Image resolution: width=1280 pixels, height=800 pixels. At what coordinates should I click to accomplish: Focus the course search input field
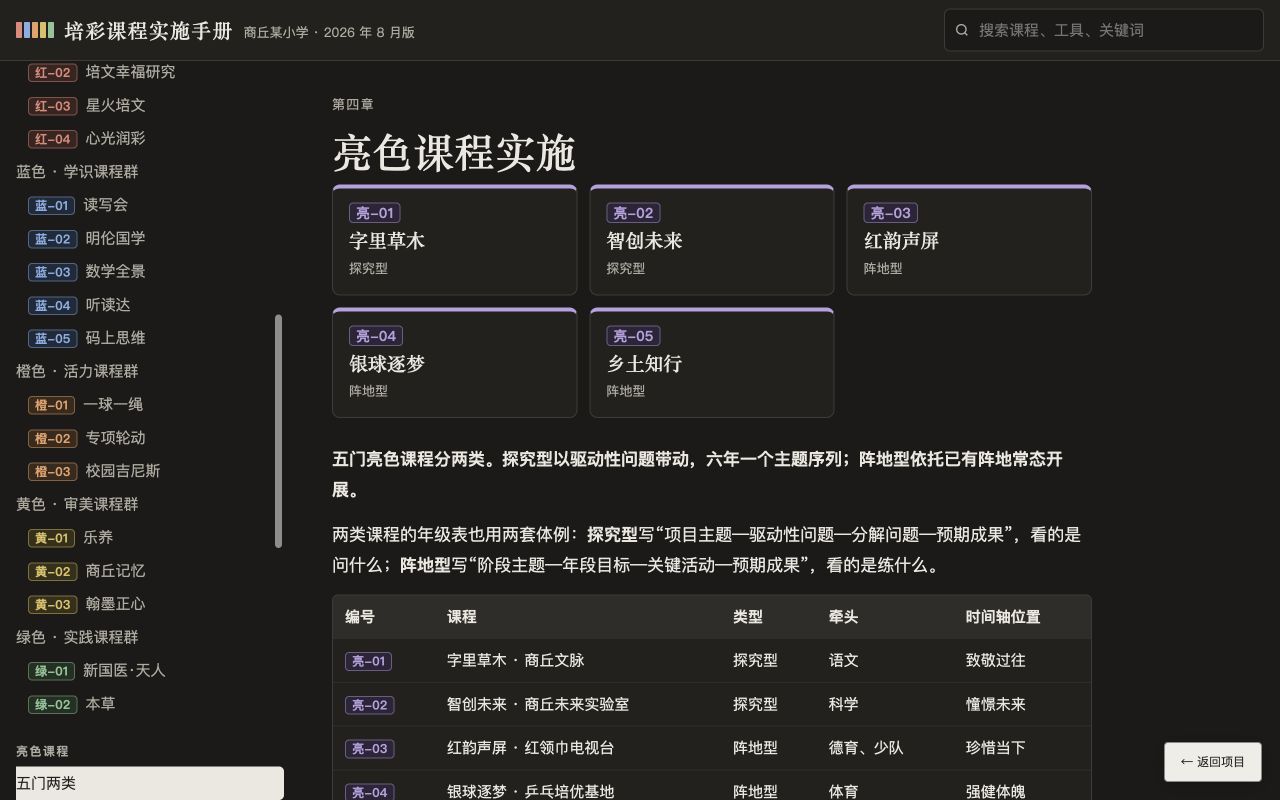[1104, 30]
